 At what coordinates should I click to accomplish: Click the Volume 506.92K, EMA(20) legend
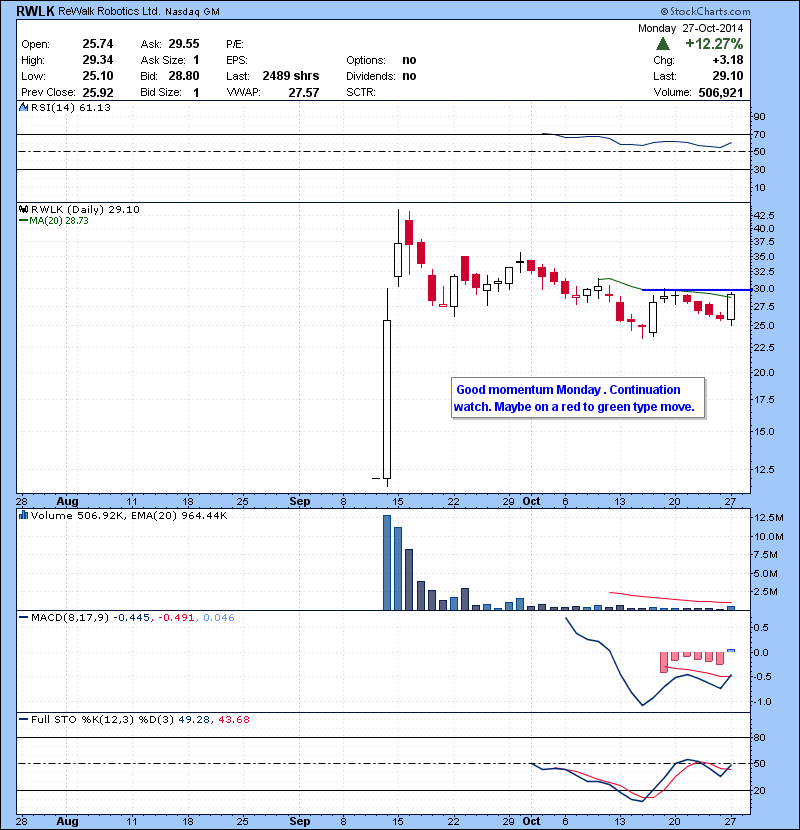[129, 515]
